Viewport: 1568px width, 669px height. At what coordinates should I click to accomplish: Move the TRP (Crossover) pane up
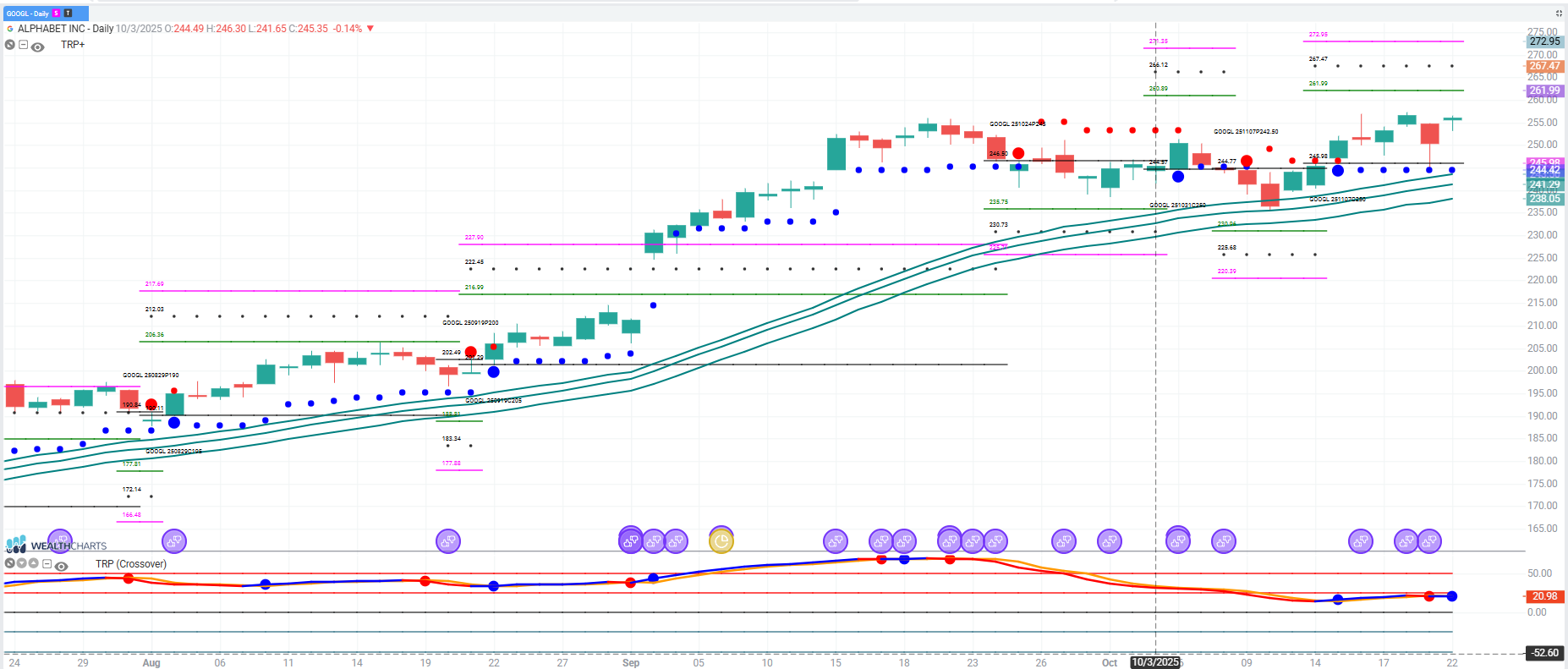pos(34,563)
